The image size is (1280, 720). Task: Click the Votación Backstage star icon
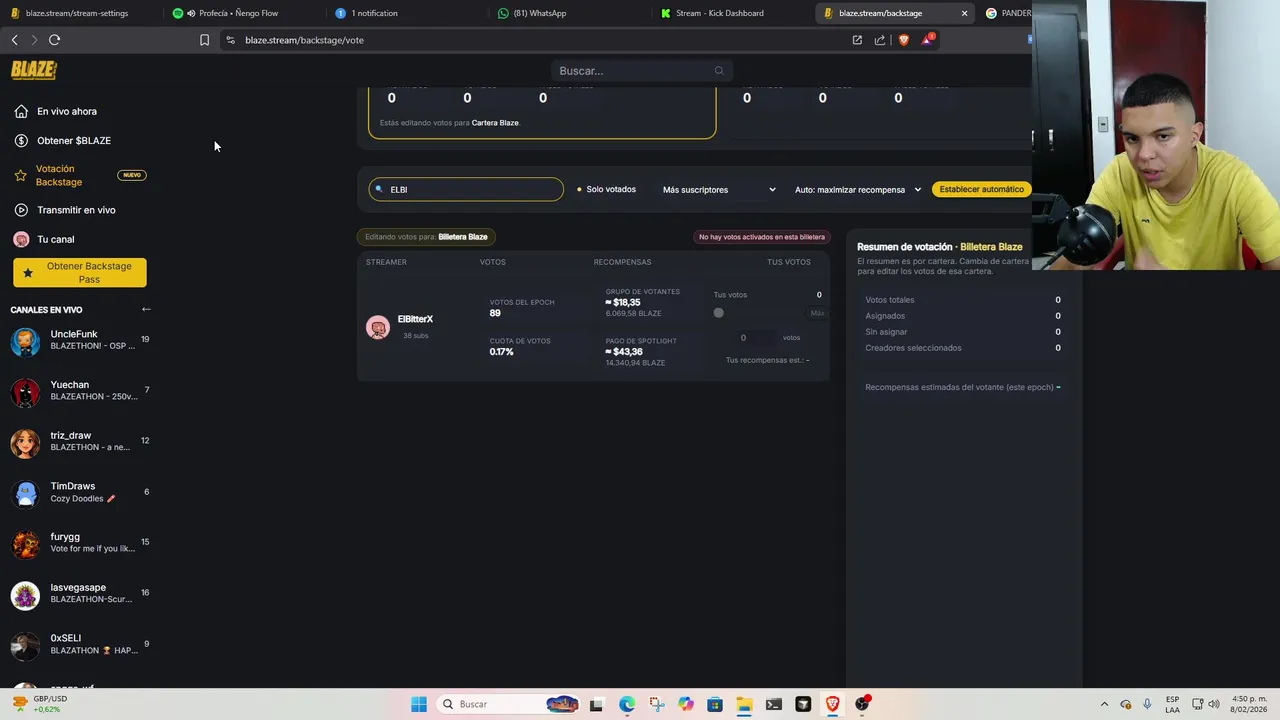[21, 176]
